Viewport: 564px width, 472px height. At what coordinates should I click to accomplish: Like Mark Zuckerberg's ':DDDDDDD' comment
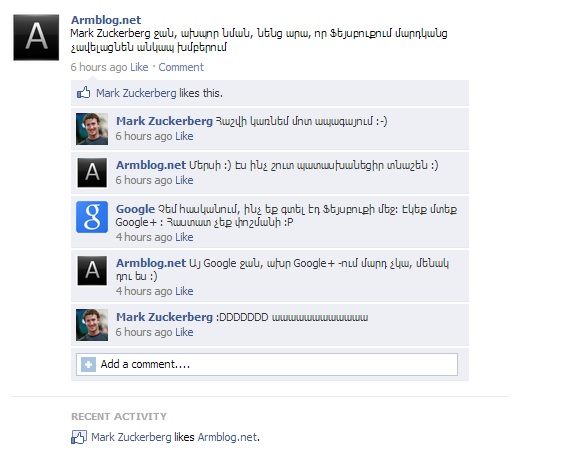(184, 332)
